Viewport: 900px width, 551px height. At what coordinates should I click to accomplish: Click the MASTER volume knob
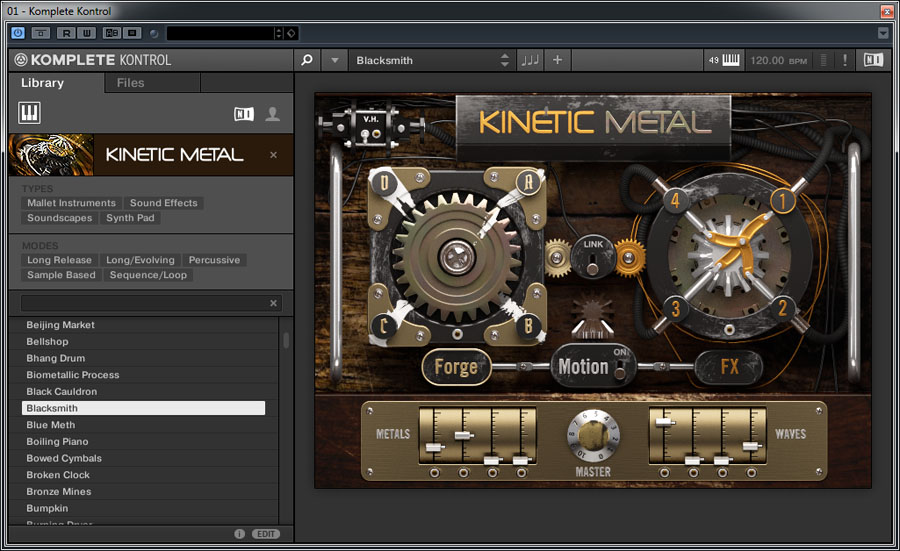point(593,436)
